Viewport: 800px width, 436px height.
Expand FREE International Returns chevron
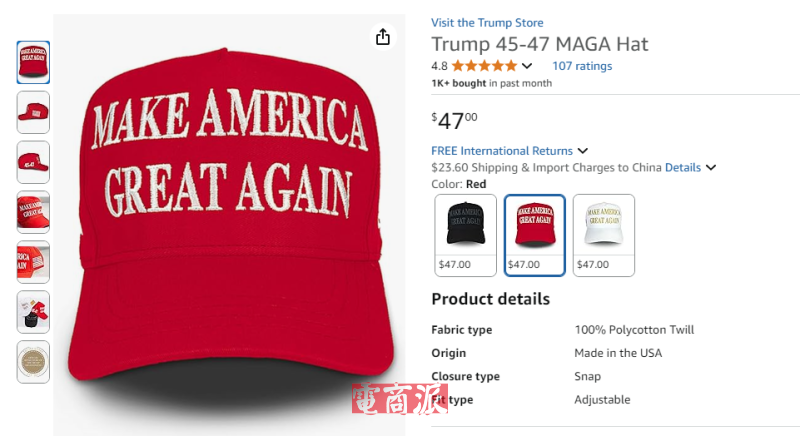click(583, 151)
